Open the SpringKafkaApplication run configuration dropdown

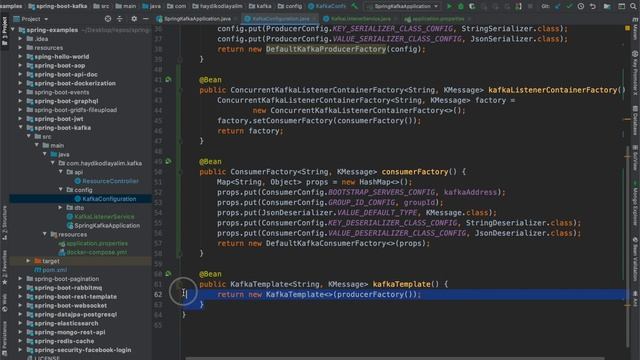(x=402, y=6)
